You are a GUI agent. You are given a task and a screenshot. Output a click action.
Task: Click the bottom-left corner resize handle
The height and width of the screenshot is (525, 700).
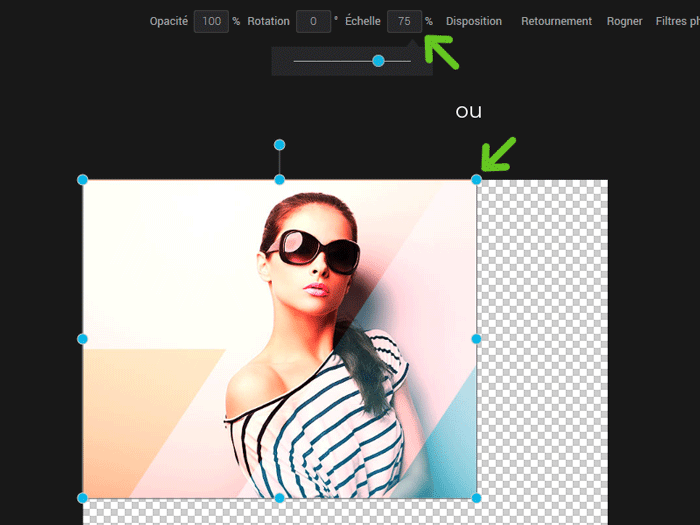(83, 497)
